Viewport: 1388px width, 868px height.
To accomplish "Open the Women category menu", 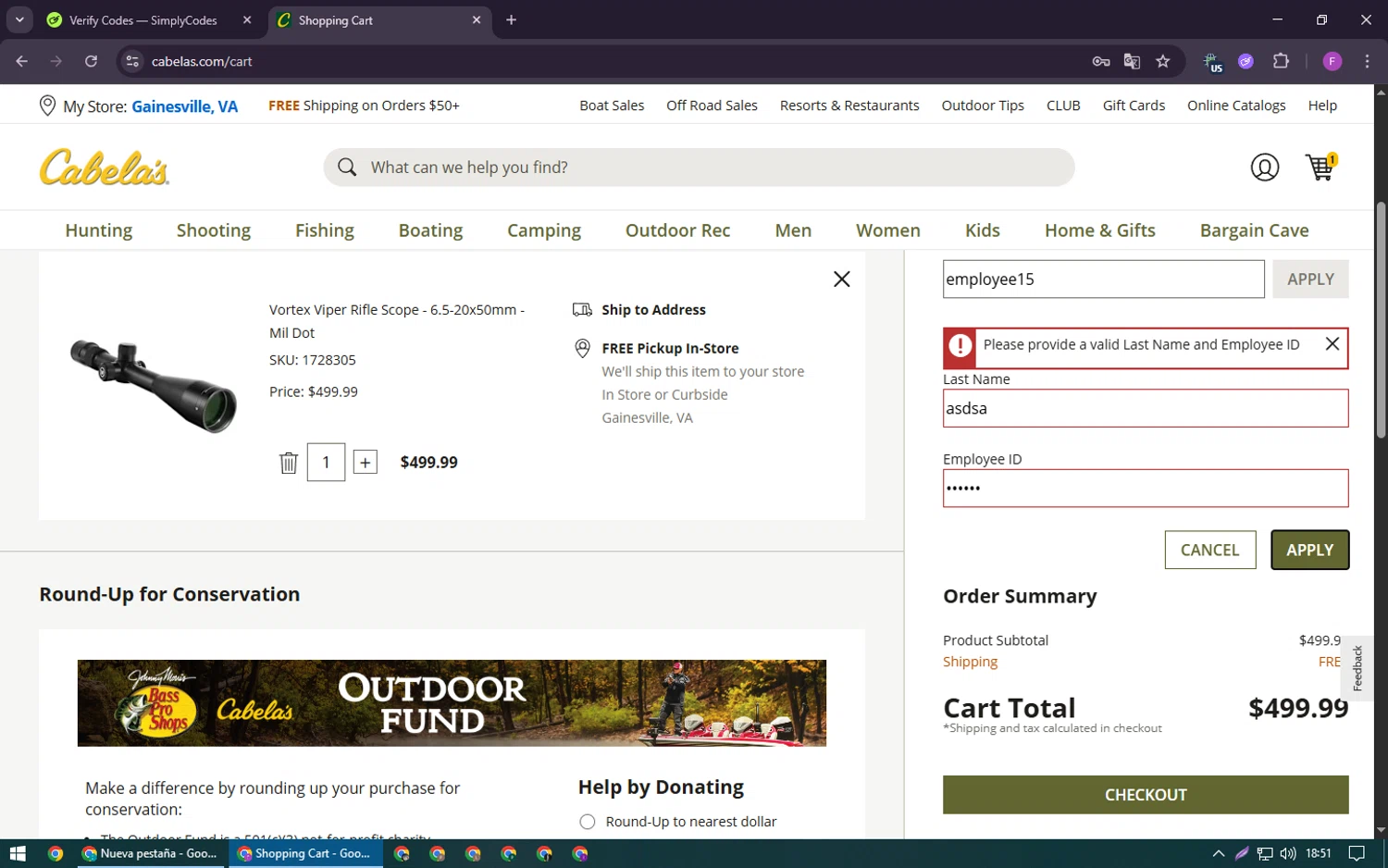I will (x=888, y=230).
